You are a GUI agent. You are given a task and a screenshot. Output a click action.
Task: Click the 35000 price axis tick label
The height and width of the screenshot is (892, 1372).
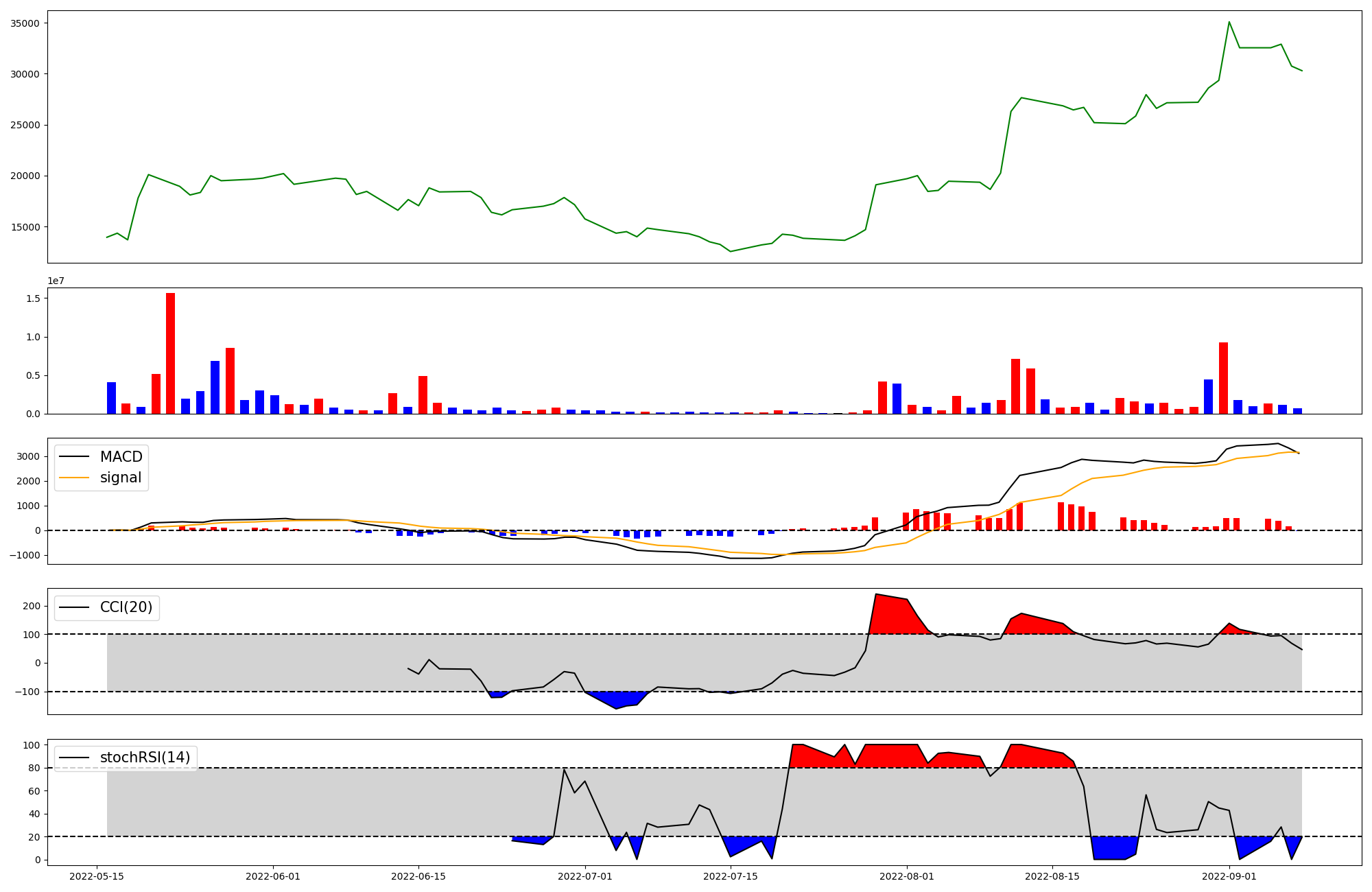[x=25, y=23]
